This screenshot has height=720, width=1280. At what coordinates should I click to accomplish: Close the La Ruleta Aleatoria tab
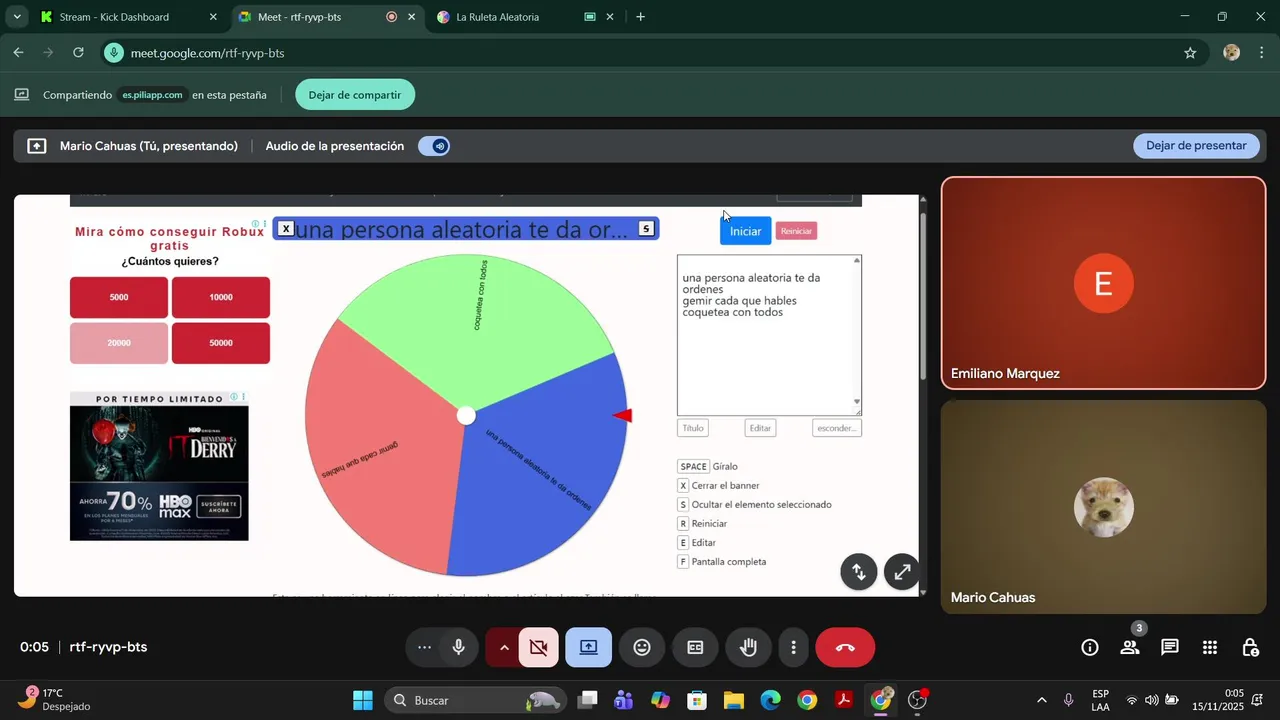click(x=609, y=17)
